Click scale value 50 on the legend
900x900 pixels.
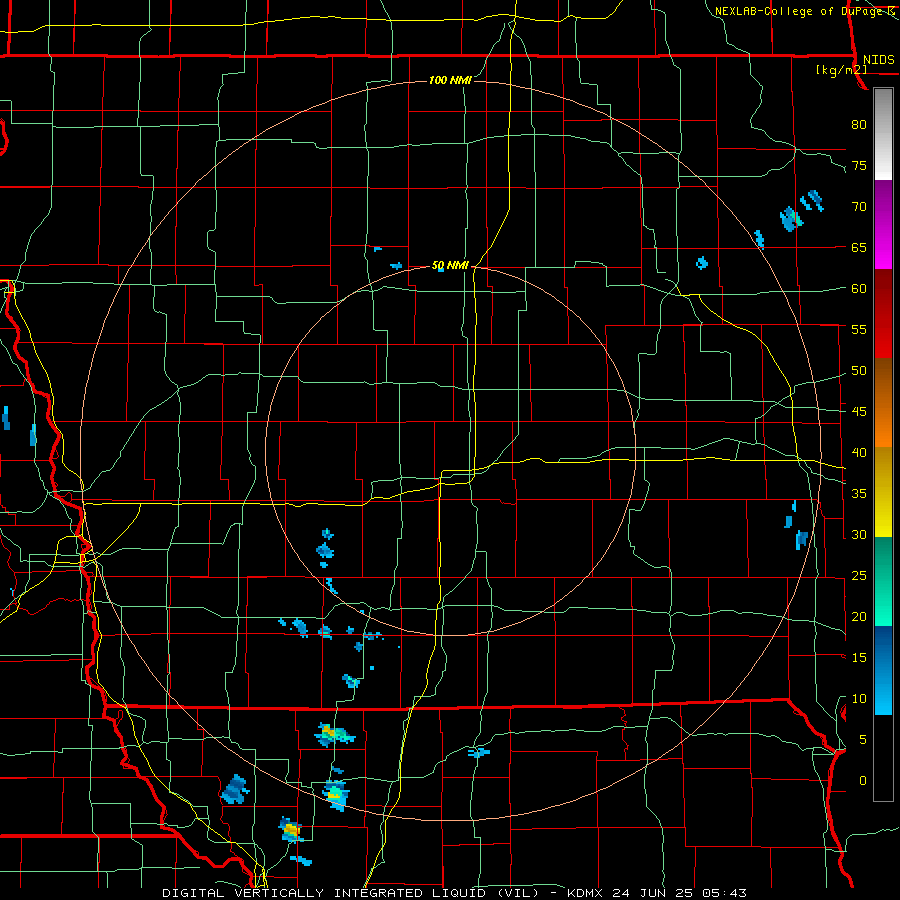[x=859, y=371]
